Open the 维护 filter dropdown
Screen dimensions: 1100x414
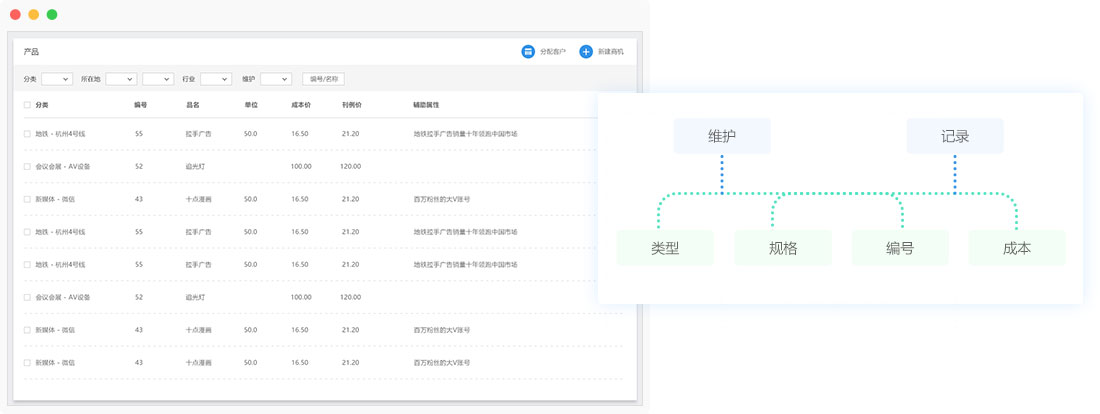(275, 79)
